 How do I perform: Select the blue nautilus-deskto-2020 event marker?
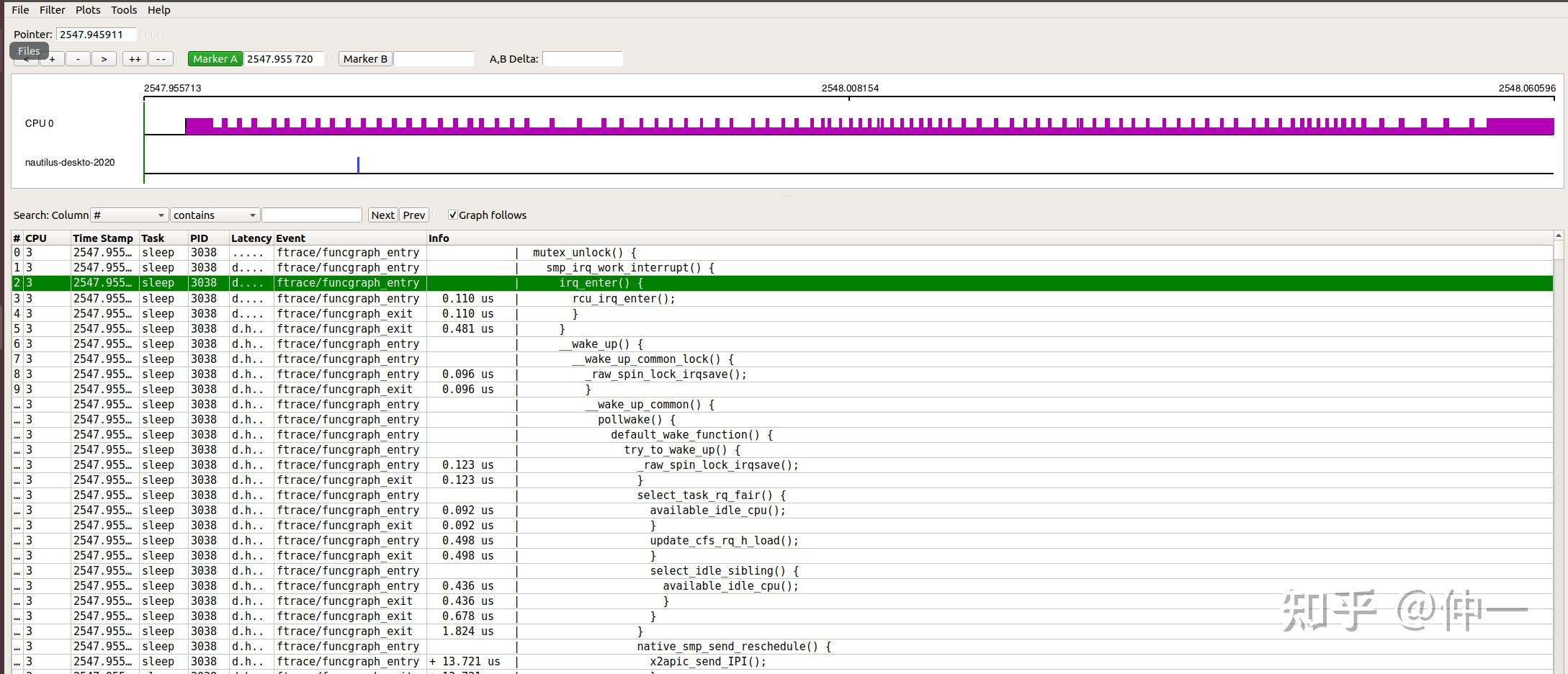click(x=358, y=165)
